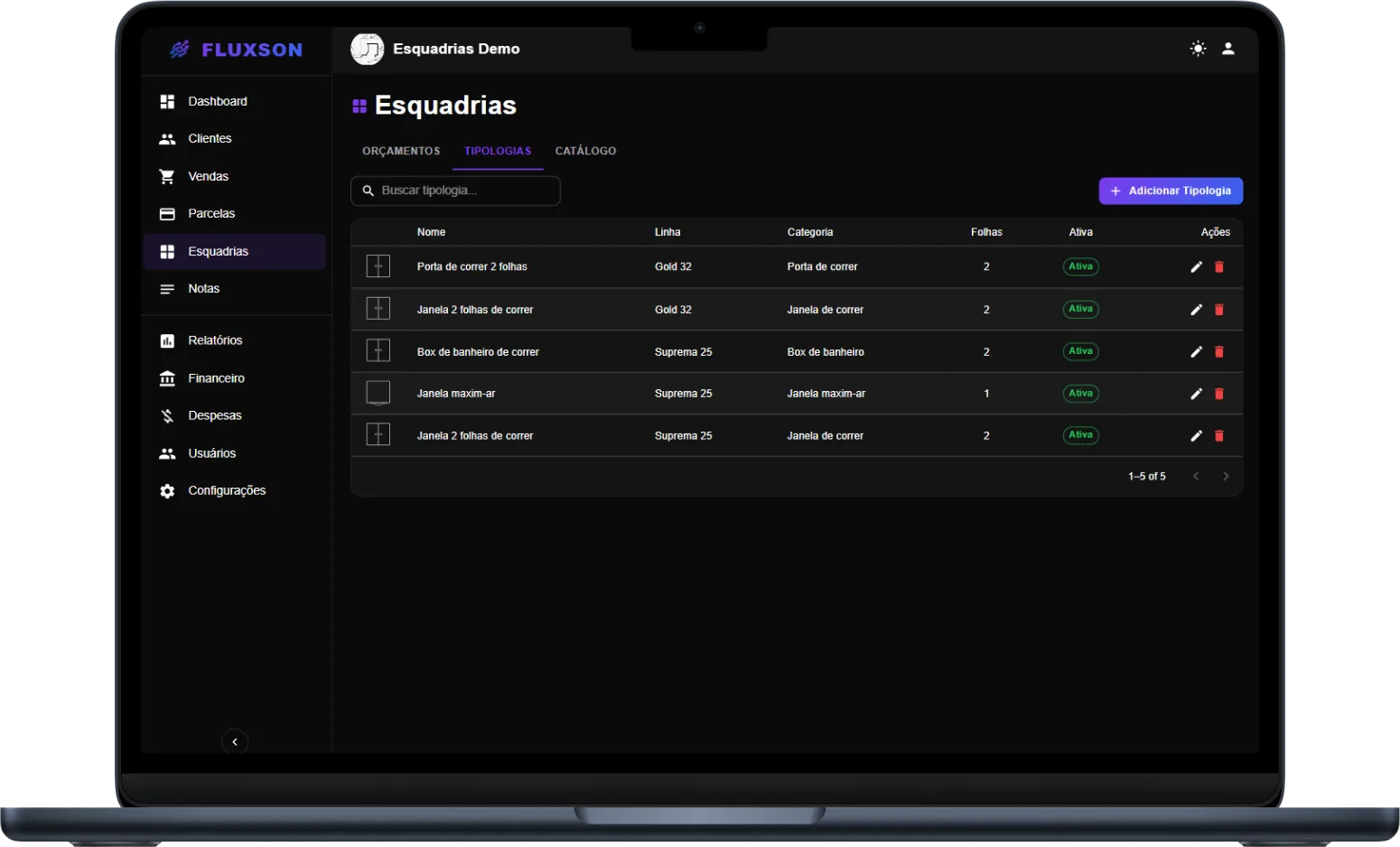This screenshot has height=847, width=1400.
Task: Click the pencil icon for Janela maxim-ar
Action: pyautogui.click(x=1196, y=394)
